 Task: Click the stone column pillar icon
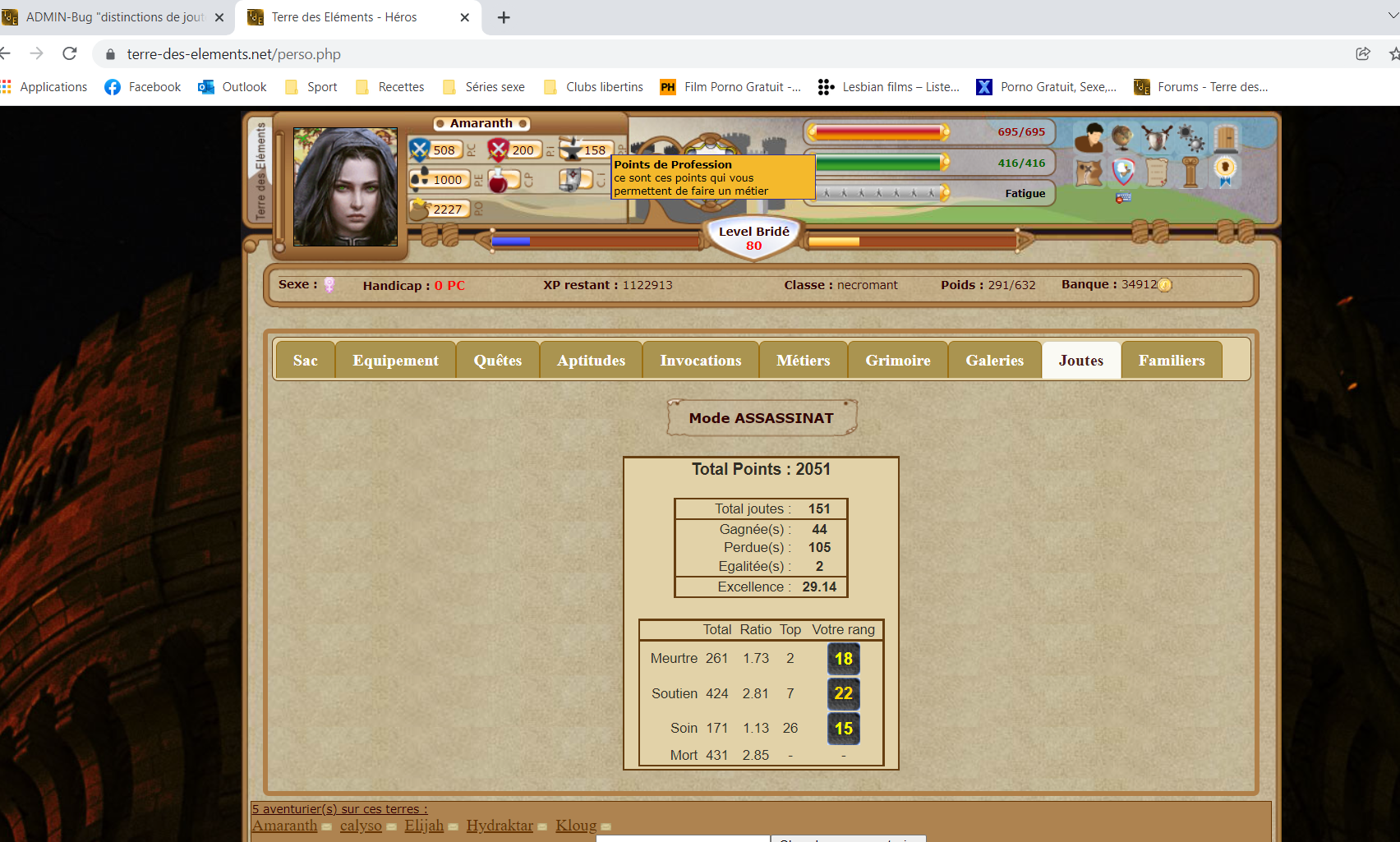pos(1190,173)
